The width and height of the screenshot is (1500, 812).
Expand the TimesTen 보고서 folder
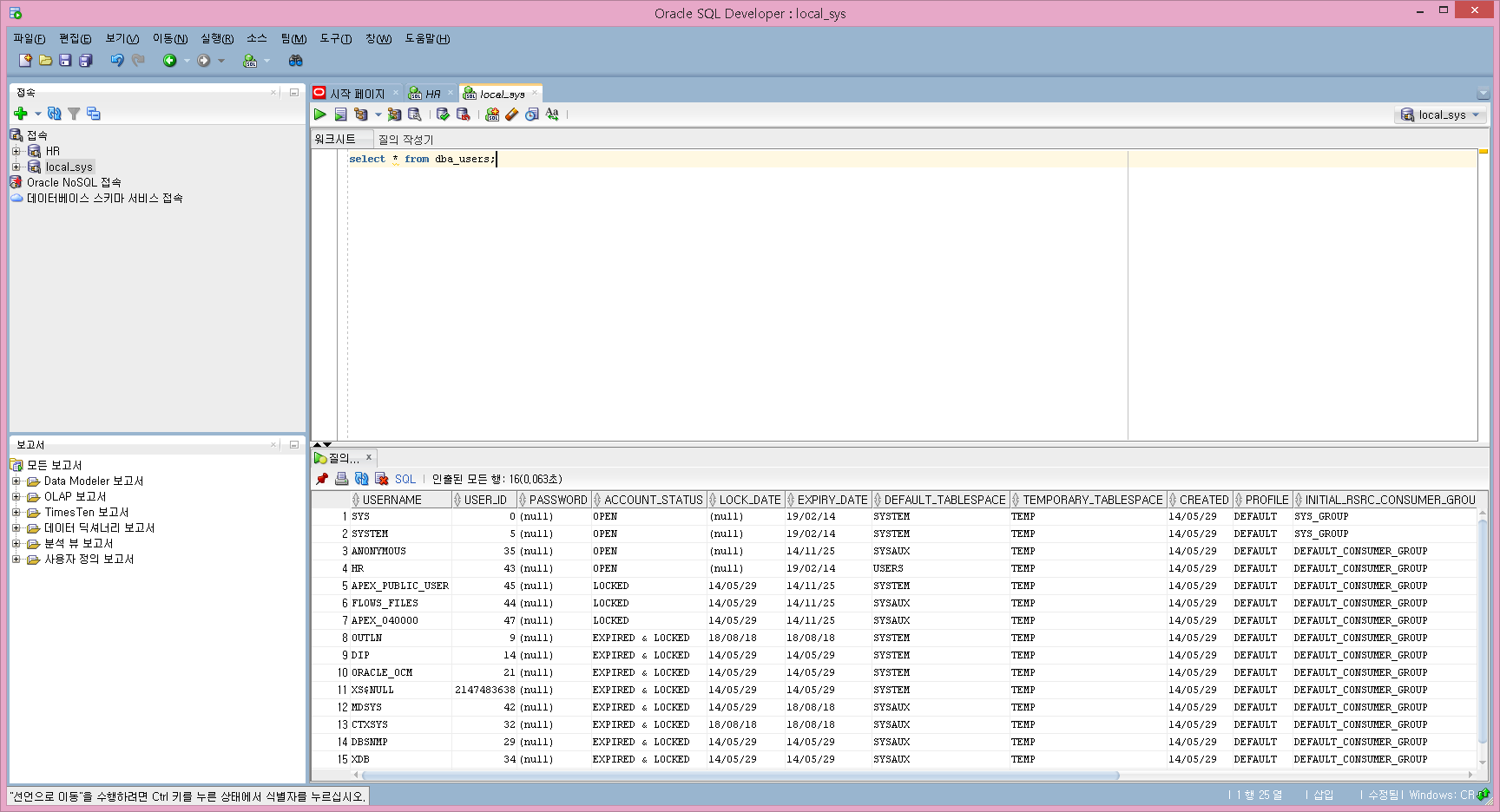pos(16,512)
